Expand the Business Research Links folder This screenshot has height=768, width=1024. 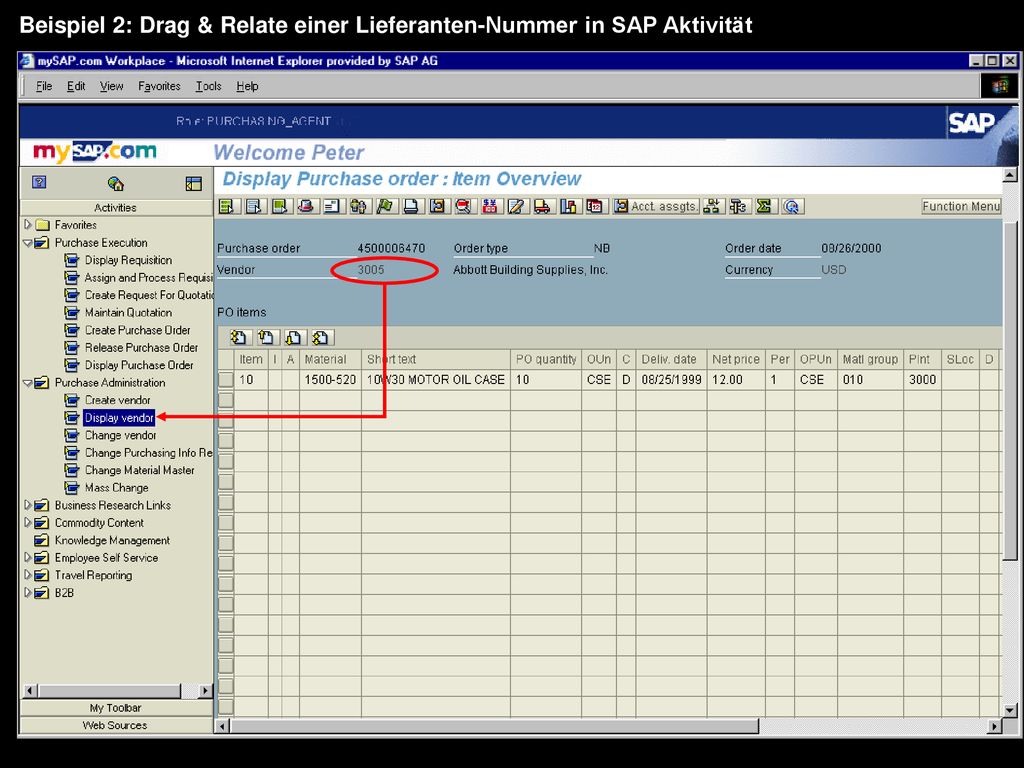[27, 505]
